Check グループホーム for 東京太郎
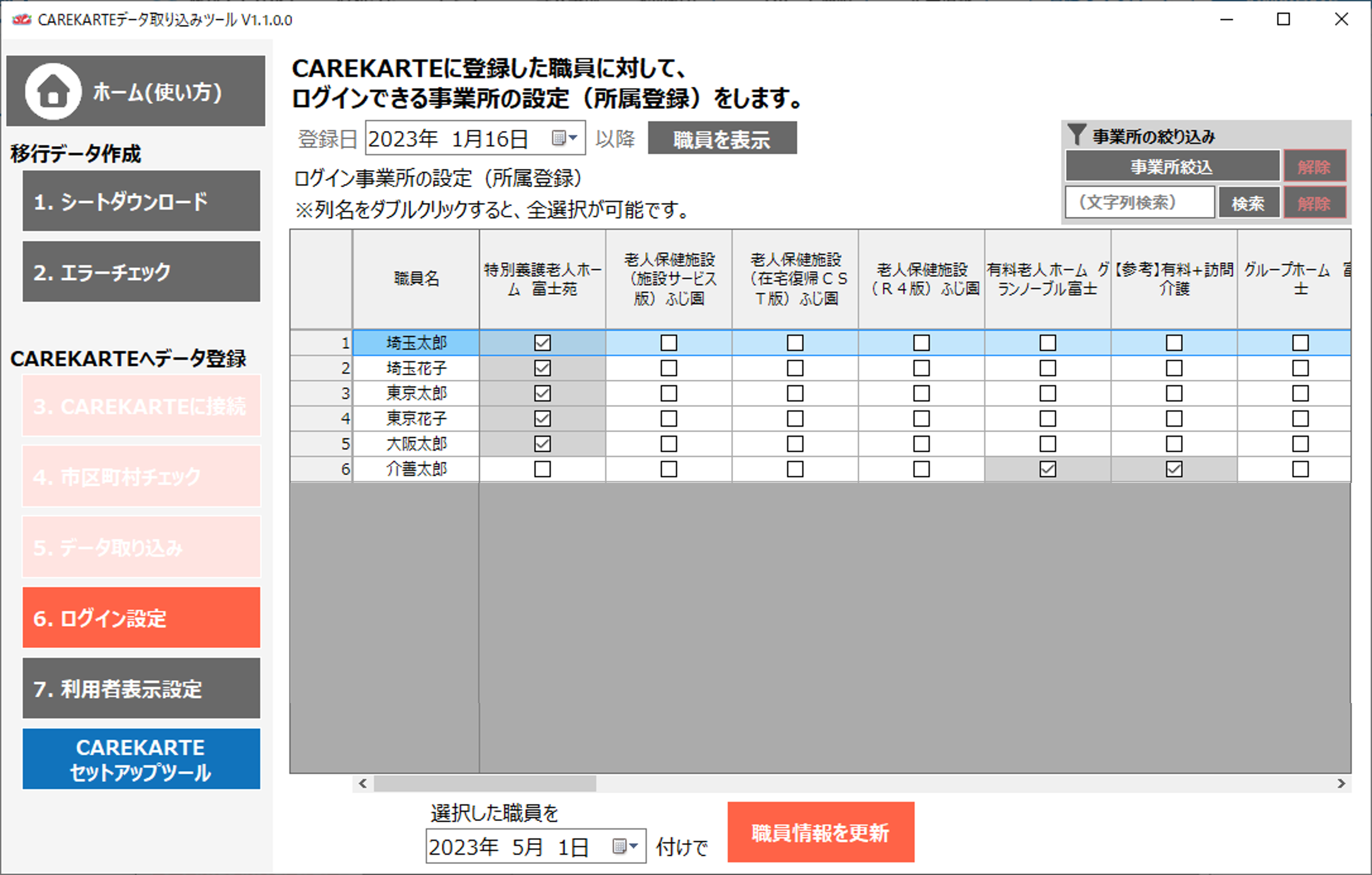The image size is (1372, 875). 1300,394
